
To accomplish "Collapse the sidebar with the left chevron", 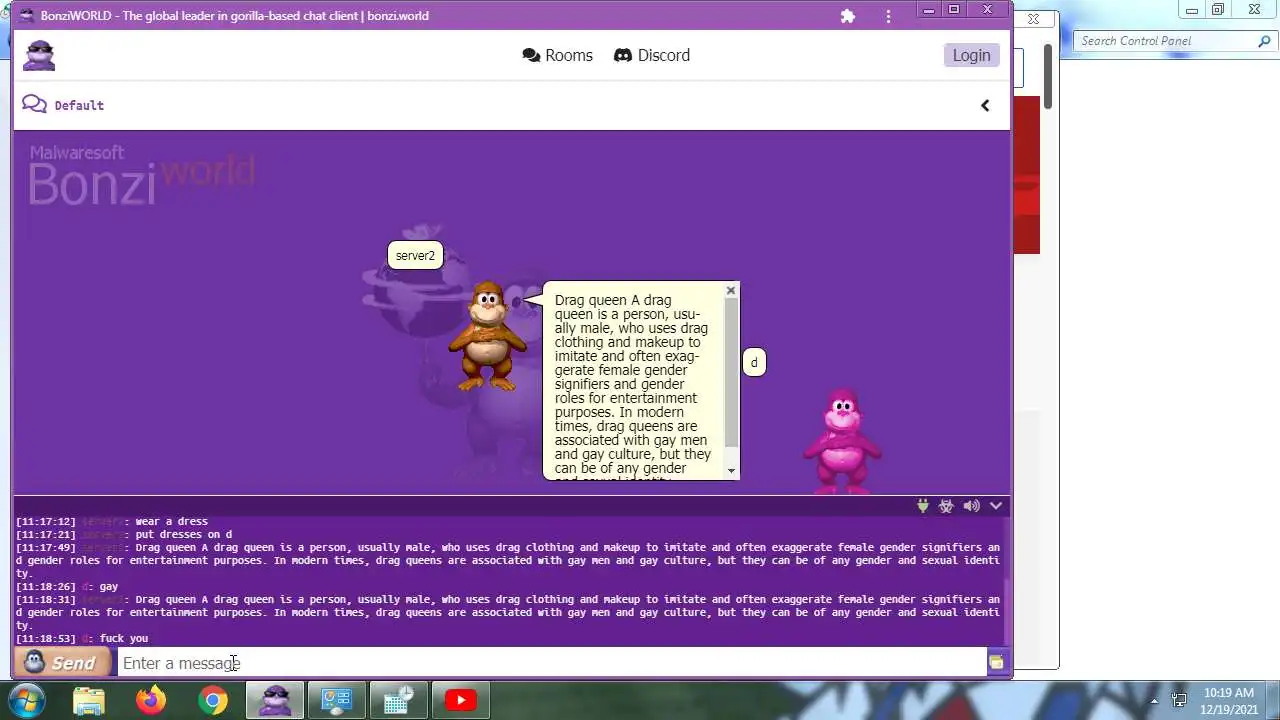I will [x=985, y=105].
